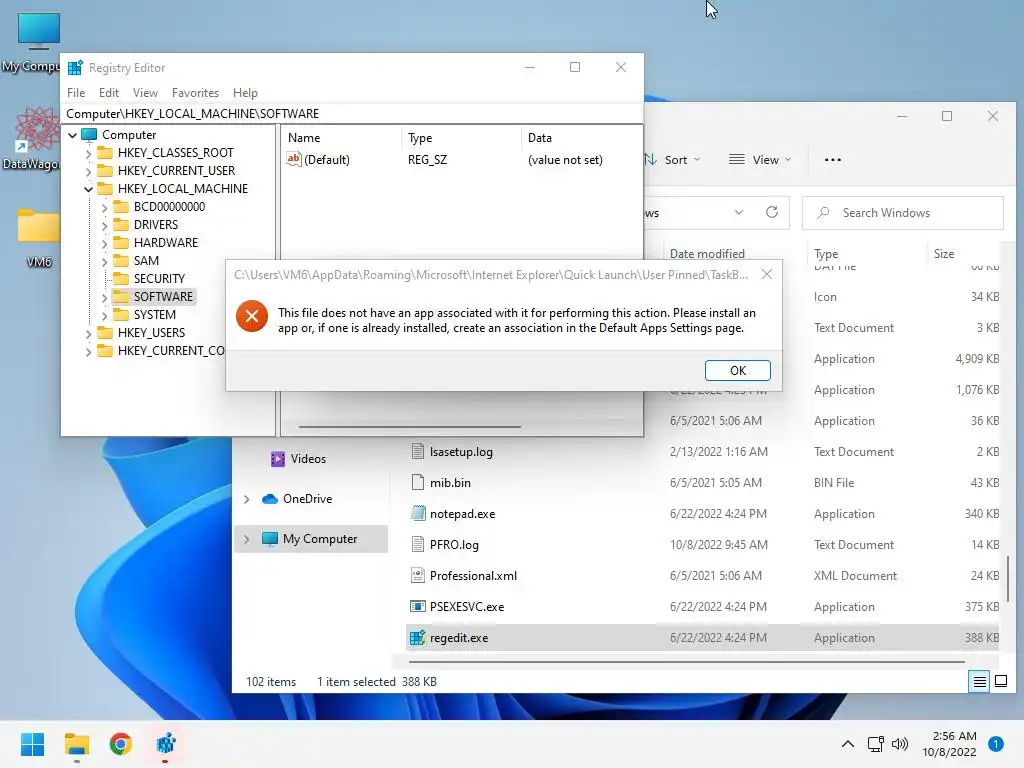Switch to large thumbnails view button
1024x768 pixels.
(x=1000, y=682)
